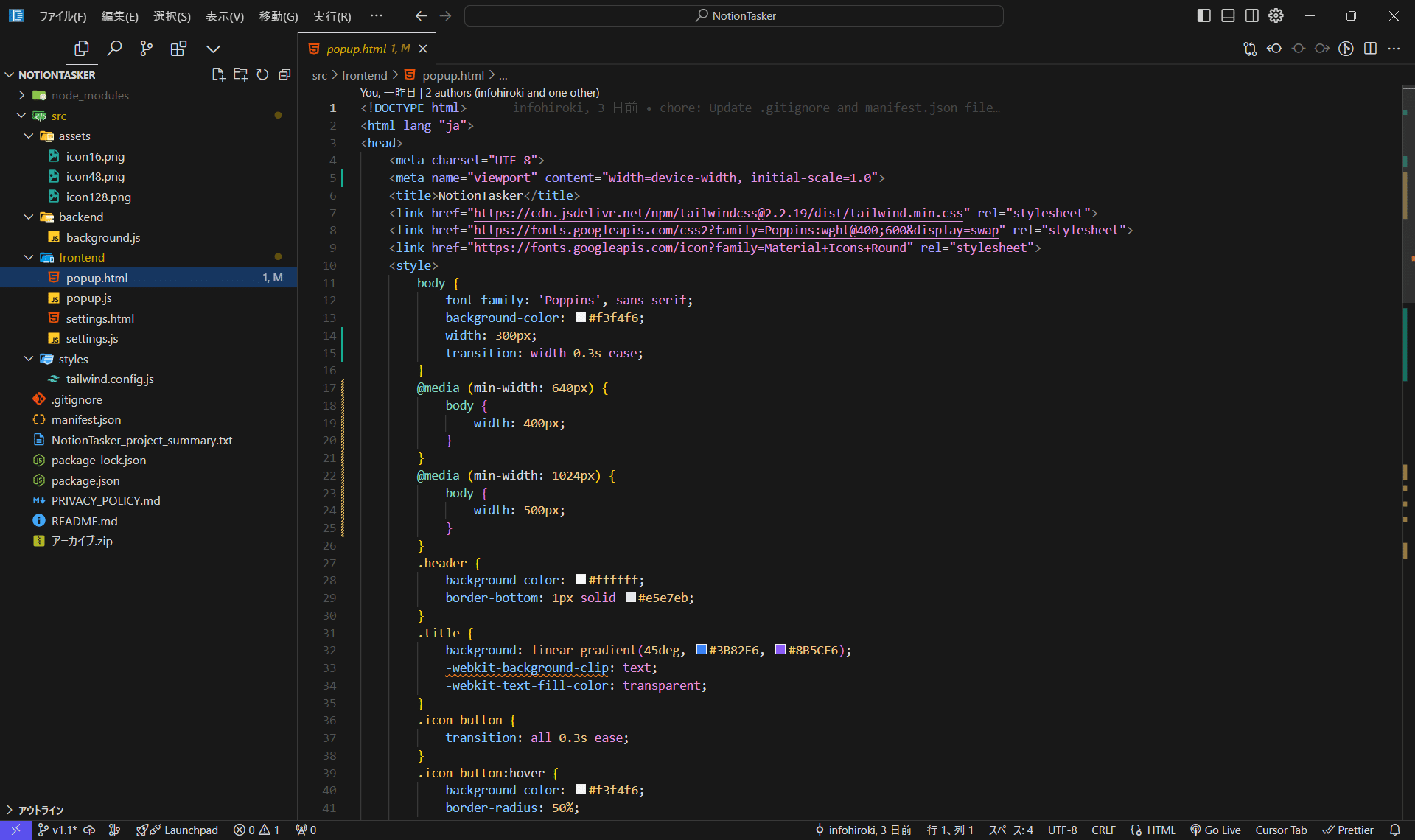Open the Search view in the sidebar
The image size is (1415, 840).
click(x=115, y=48)
